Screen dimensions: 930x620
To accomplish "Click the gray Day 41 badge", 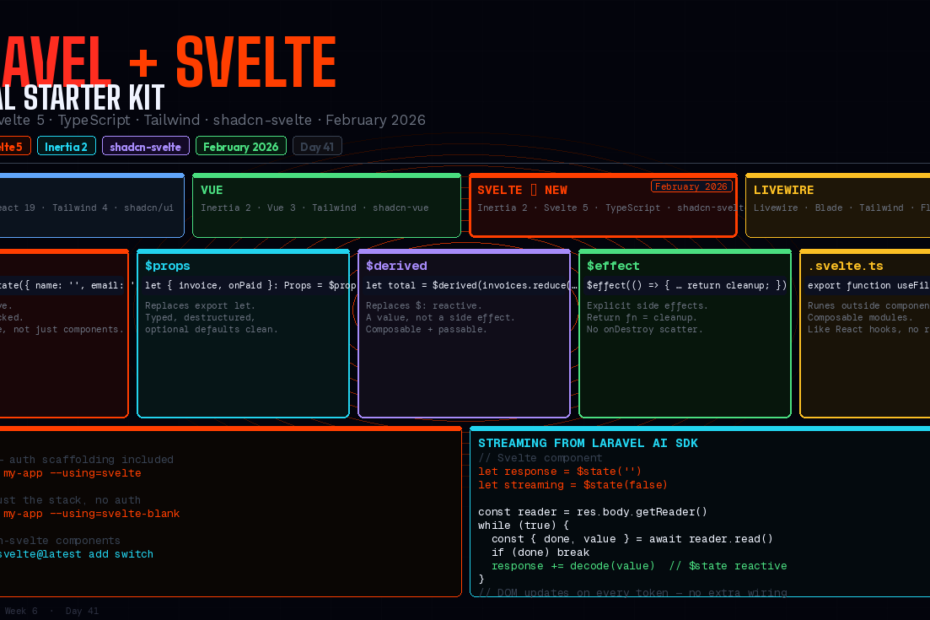I will [317, 146].
